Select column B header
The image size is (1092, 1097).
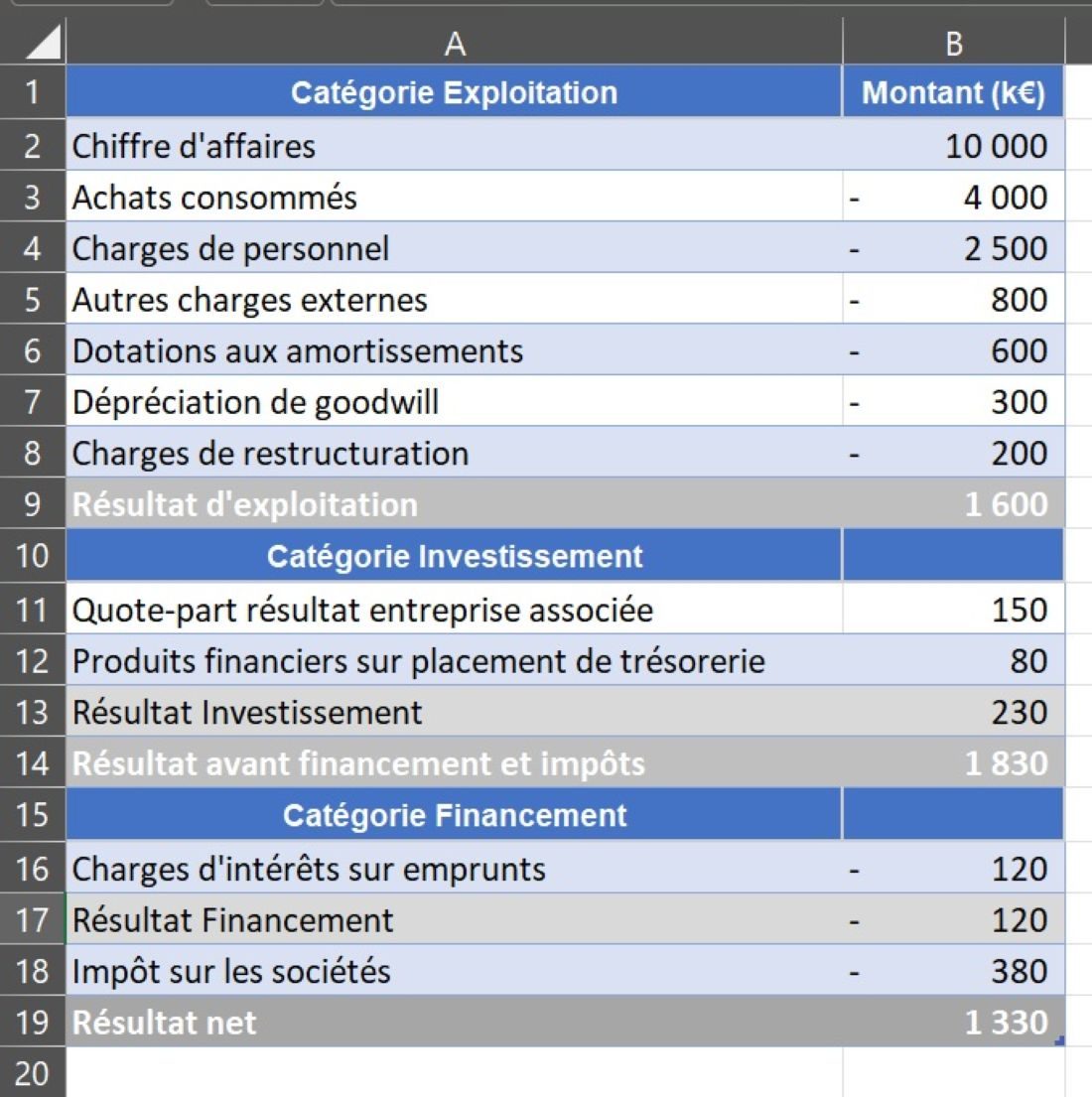click(x=953, y=43)
